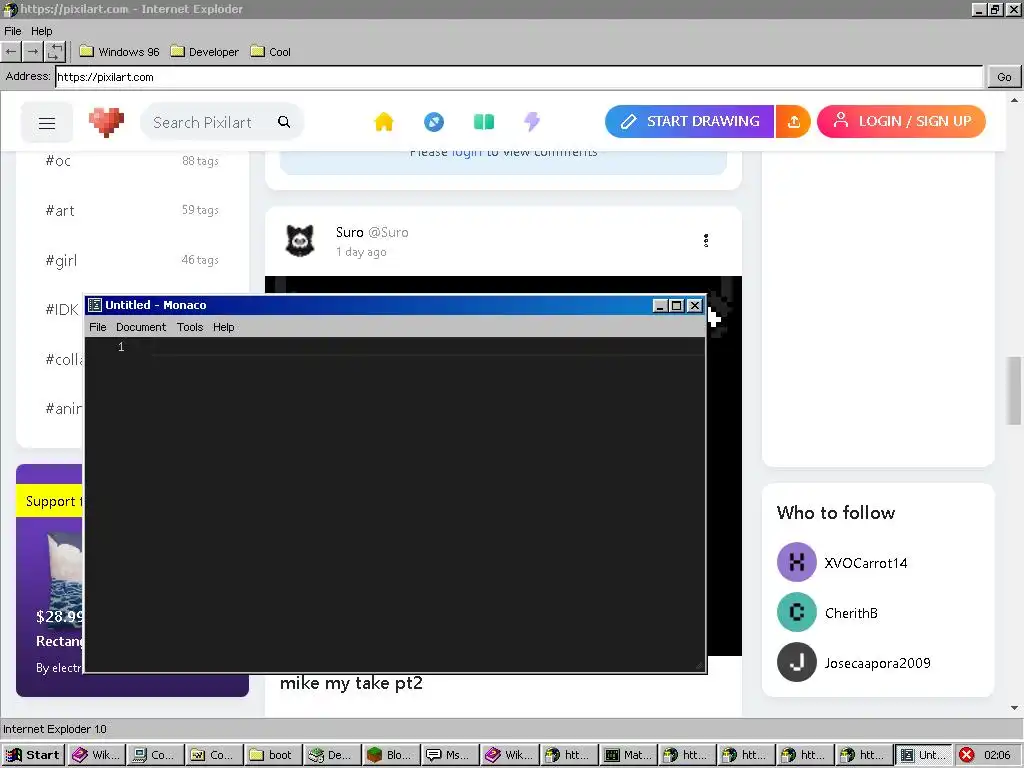Open the @Suro profile handle
Image resolution: width=1024 pixels, height=768 pixels.
click(389, 232)
